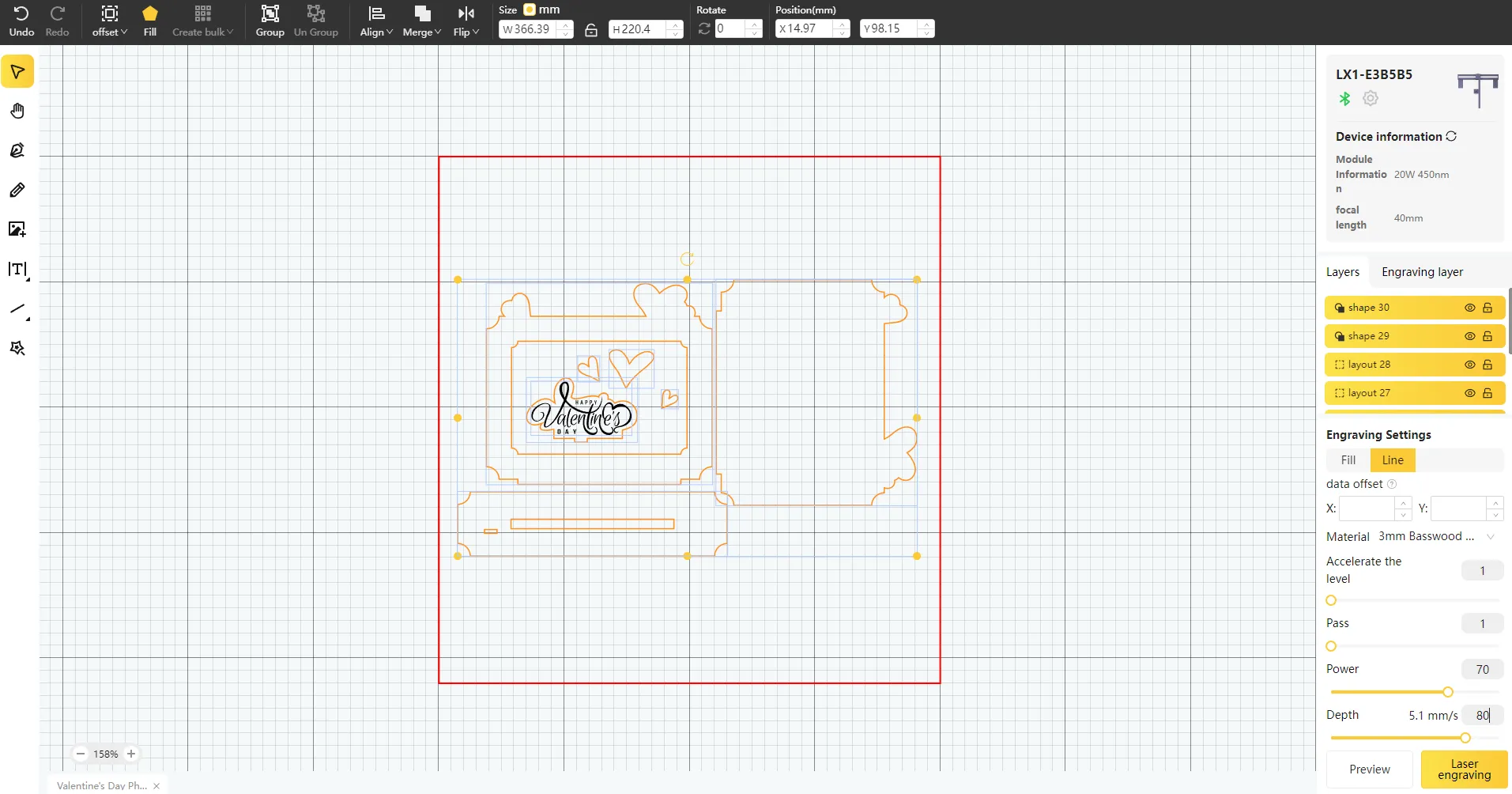Image resolution: width=1512 pixels, height=794 pixels.
Task: Switch to the Engraving layer tab
Action: [1423, 272]
